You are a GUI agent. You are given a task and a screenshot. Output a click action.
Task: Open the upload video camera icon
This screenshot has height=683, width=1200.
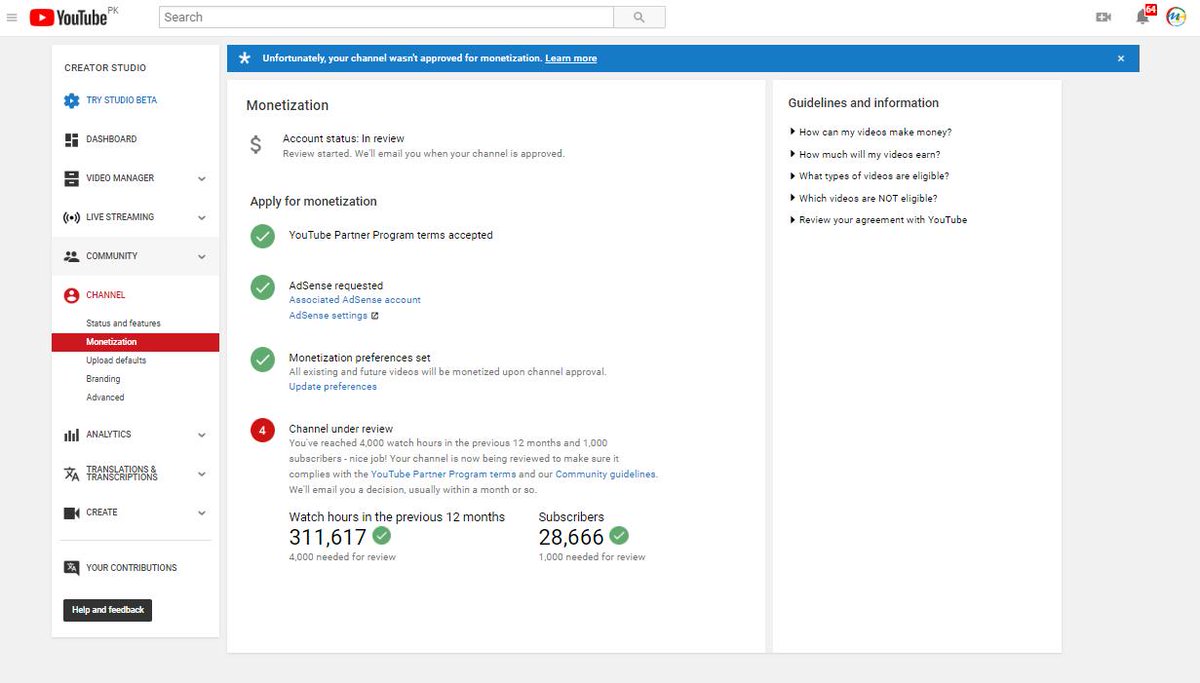click(x=1104, y=17)
